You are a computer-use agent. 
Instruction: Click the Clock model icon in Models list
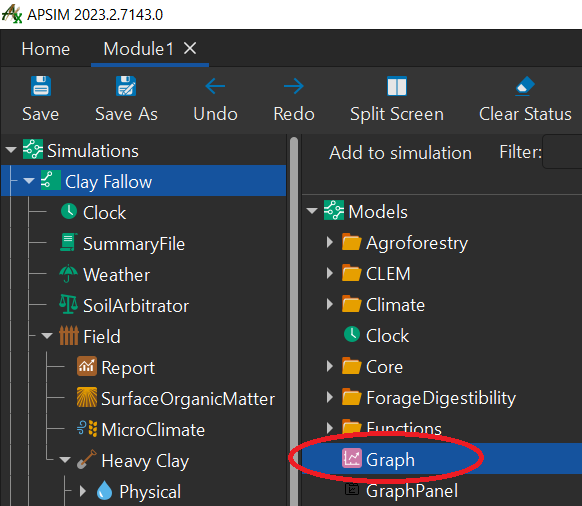coord(352,334)
